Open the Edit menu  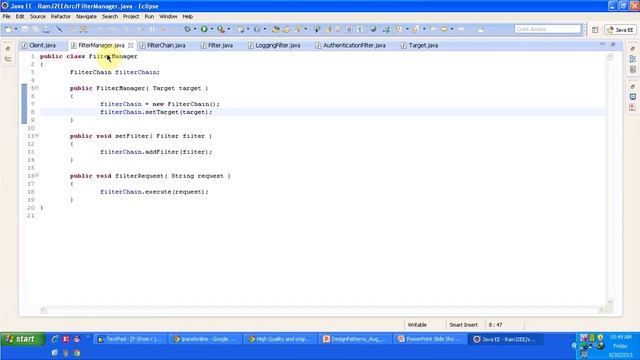pos(20,17)
